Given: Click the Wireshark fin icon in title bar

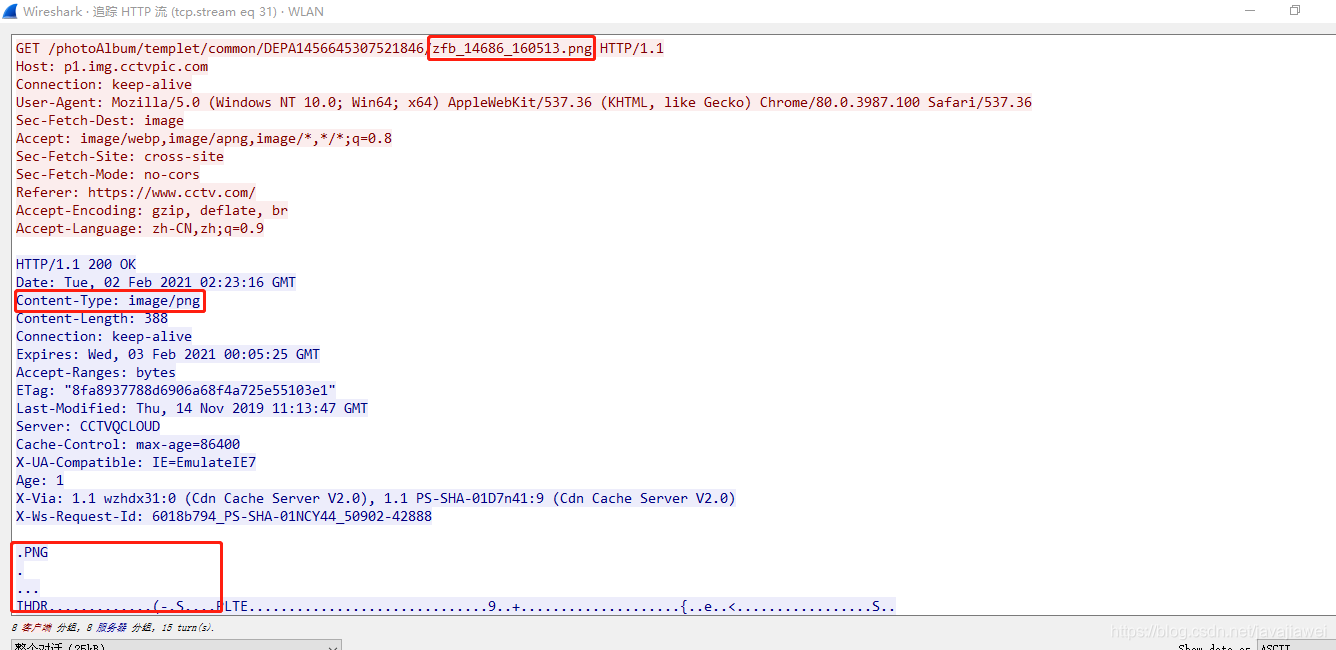Looking at the screenshot, I should (11, 11).
